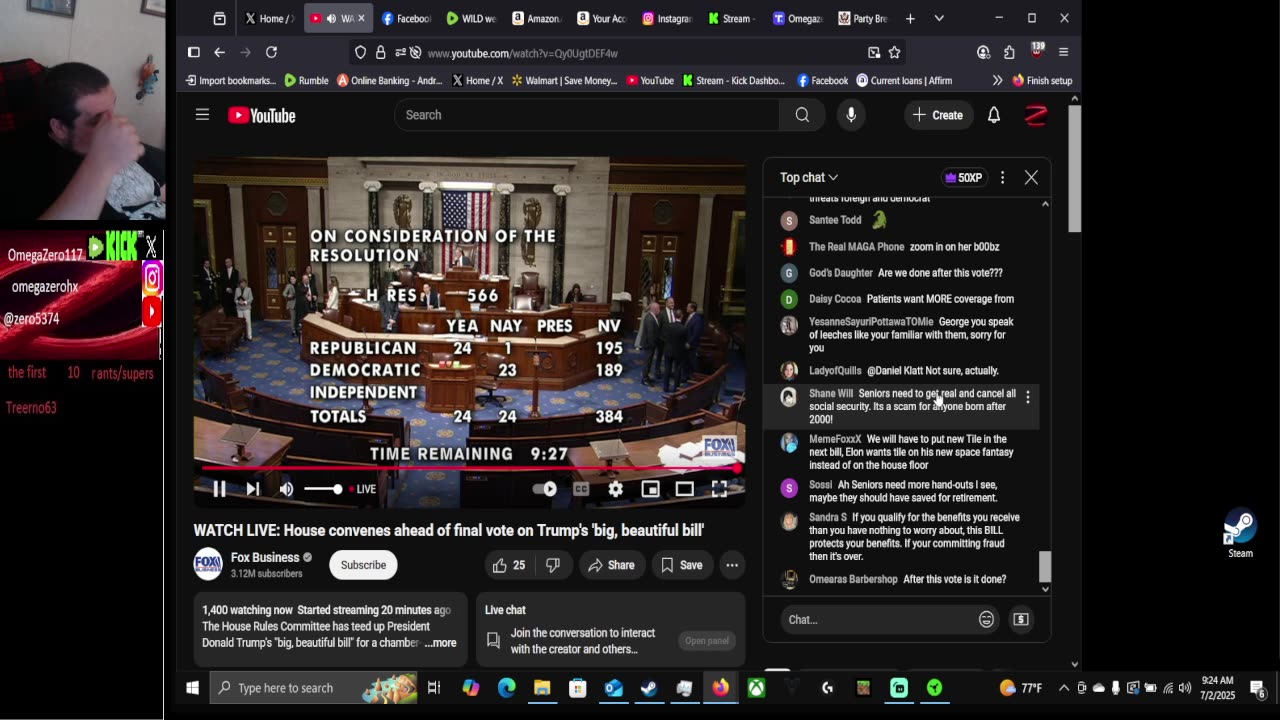
Task: Switch to Facebook browser tab
Action: tap(406, 18)
